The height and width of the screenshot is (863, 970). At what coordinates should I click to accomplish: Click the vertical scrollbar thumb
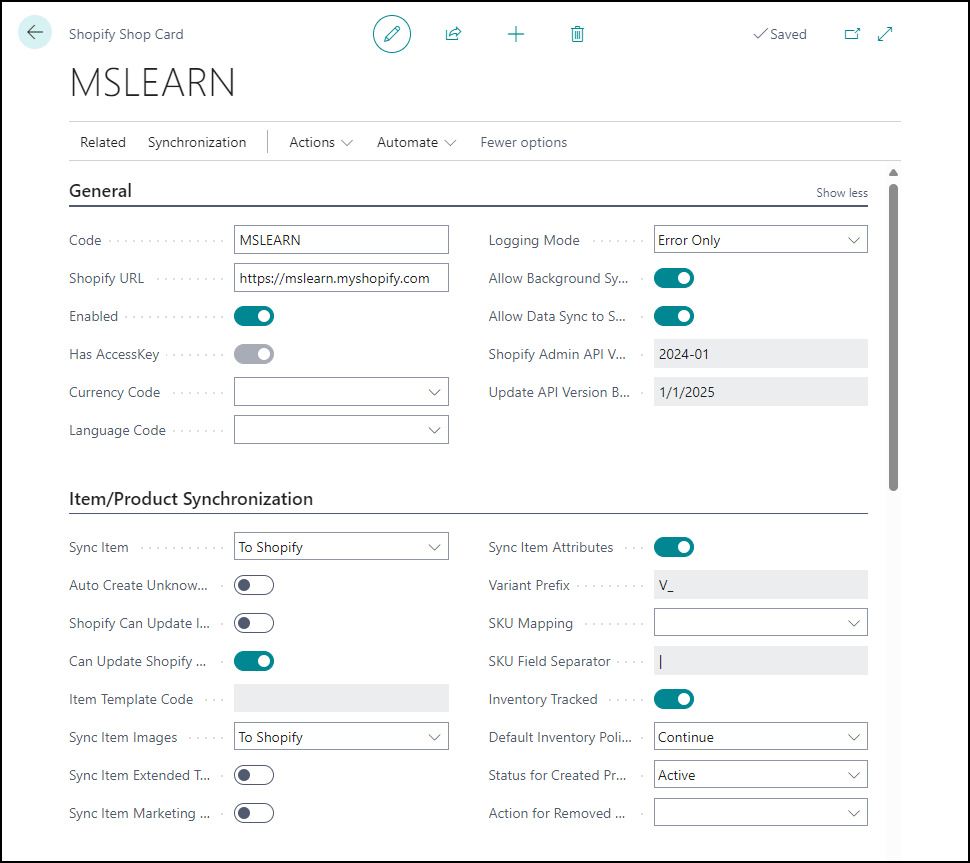pyautogui.click(x=893, y=337)
